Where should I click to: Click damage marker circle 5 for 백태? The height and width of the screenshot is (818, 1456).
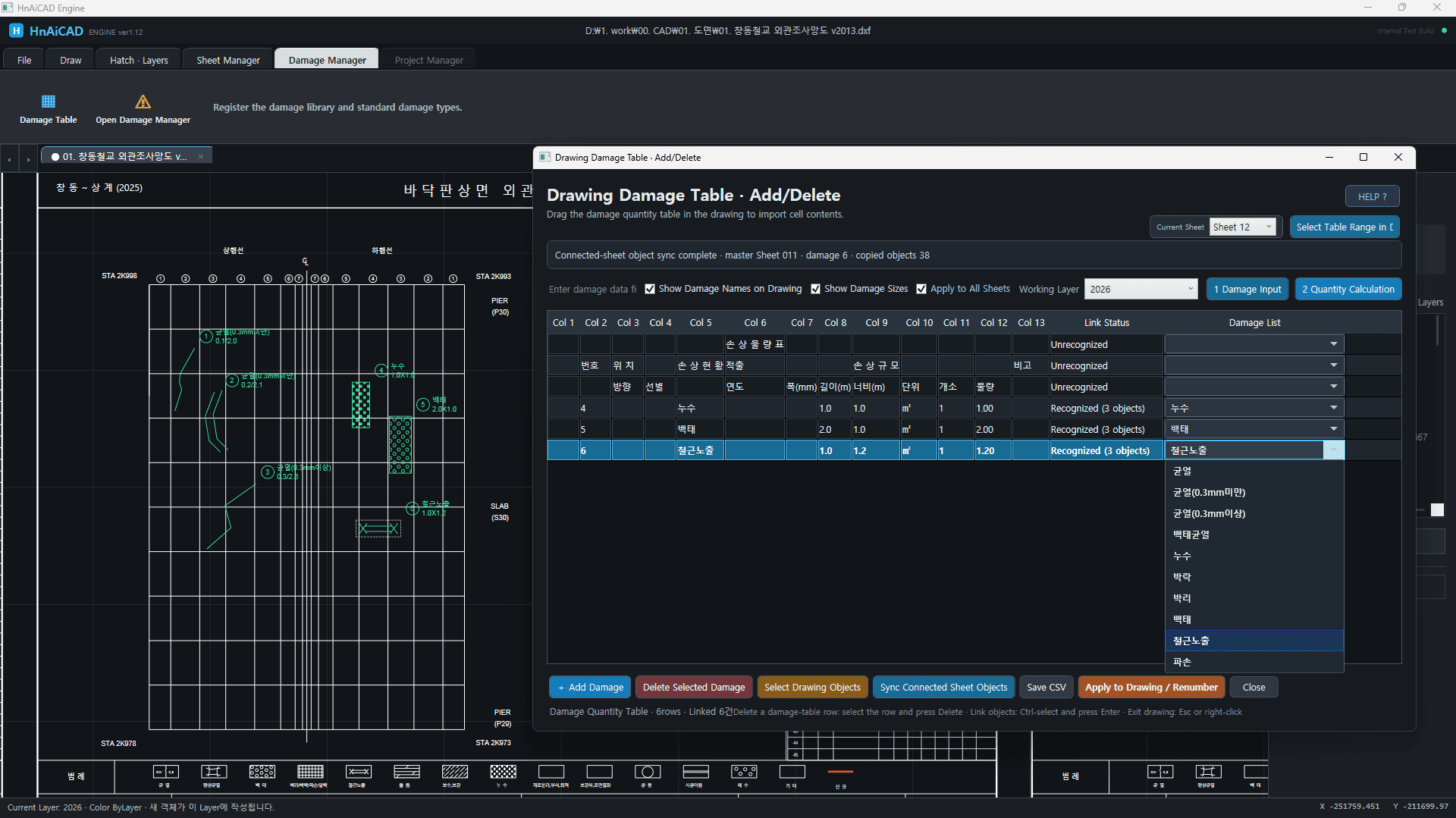pyautogui.click(x=423, y=405)
